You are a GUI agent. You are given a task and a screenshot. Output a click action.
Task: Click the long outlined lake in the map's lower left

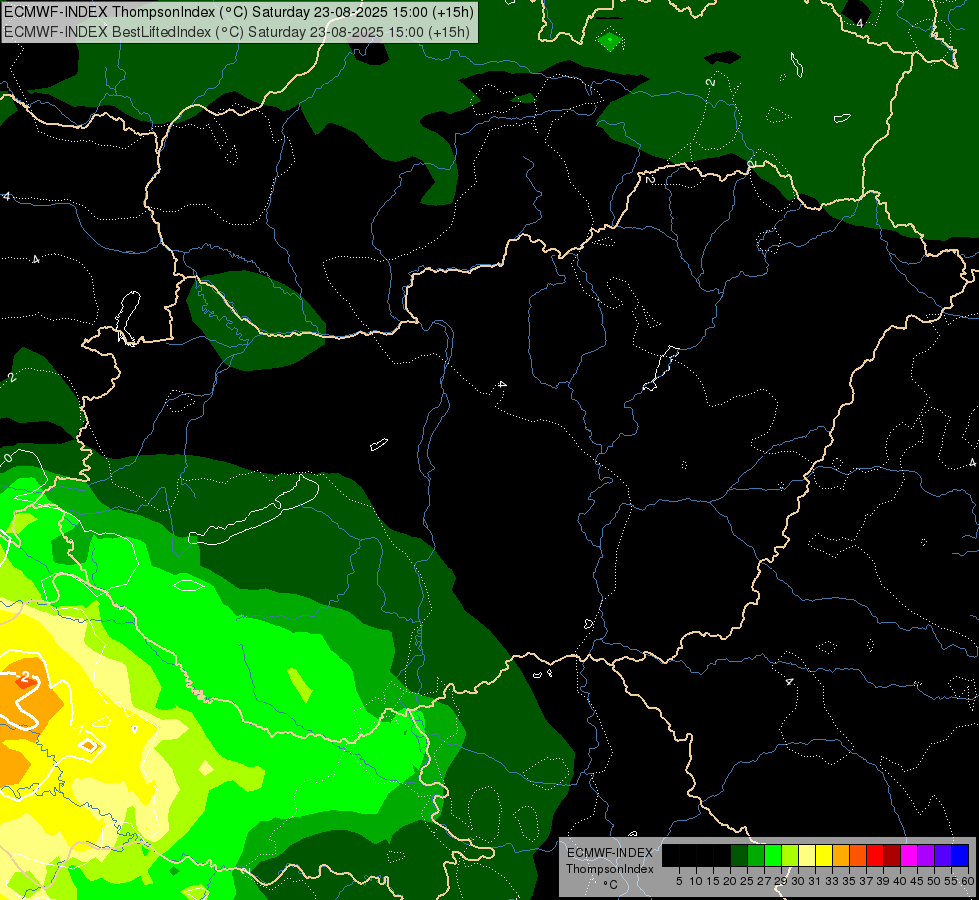point(254,510)
